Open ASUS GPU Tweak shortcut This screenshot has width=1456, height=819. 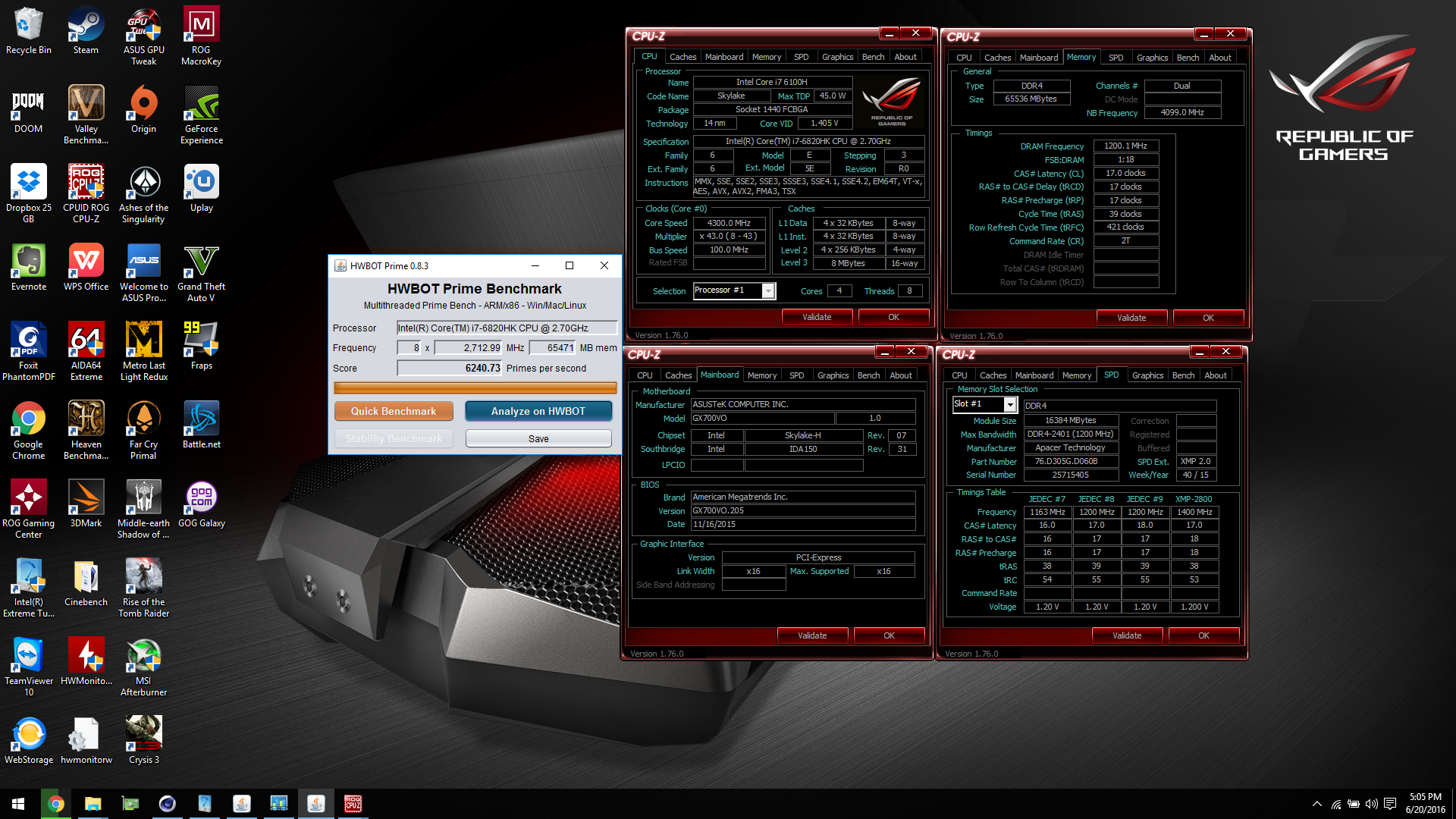[143, 36]
